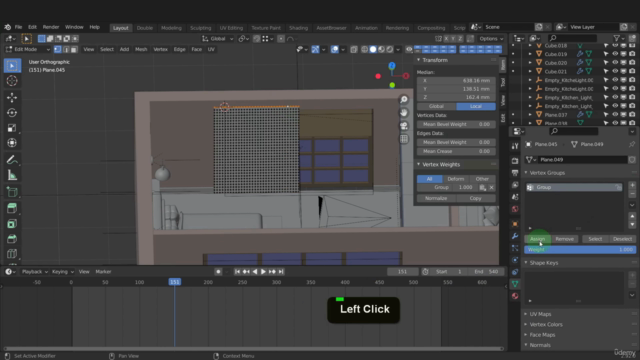This screenshot has width=640, height=360.
Task: Switch to Shading workspace tab
Action: (x=298, y=28)
